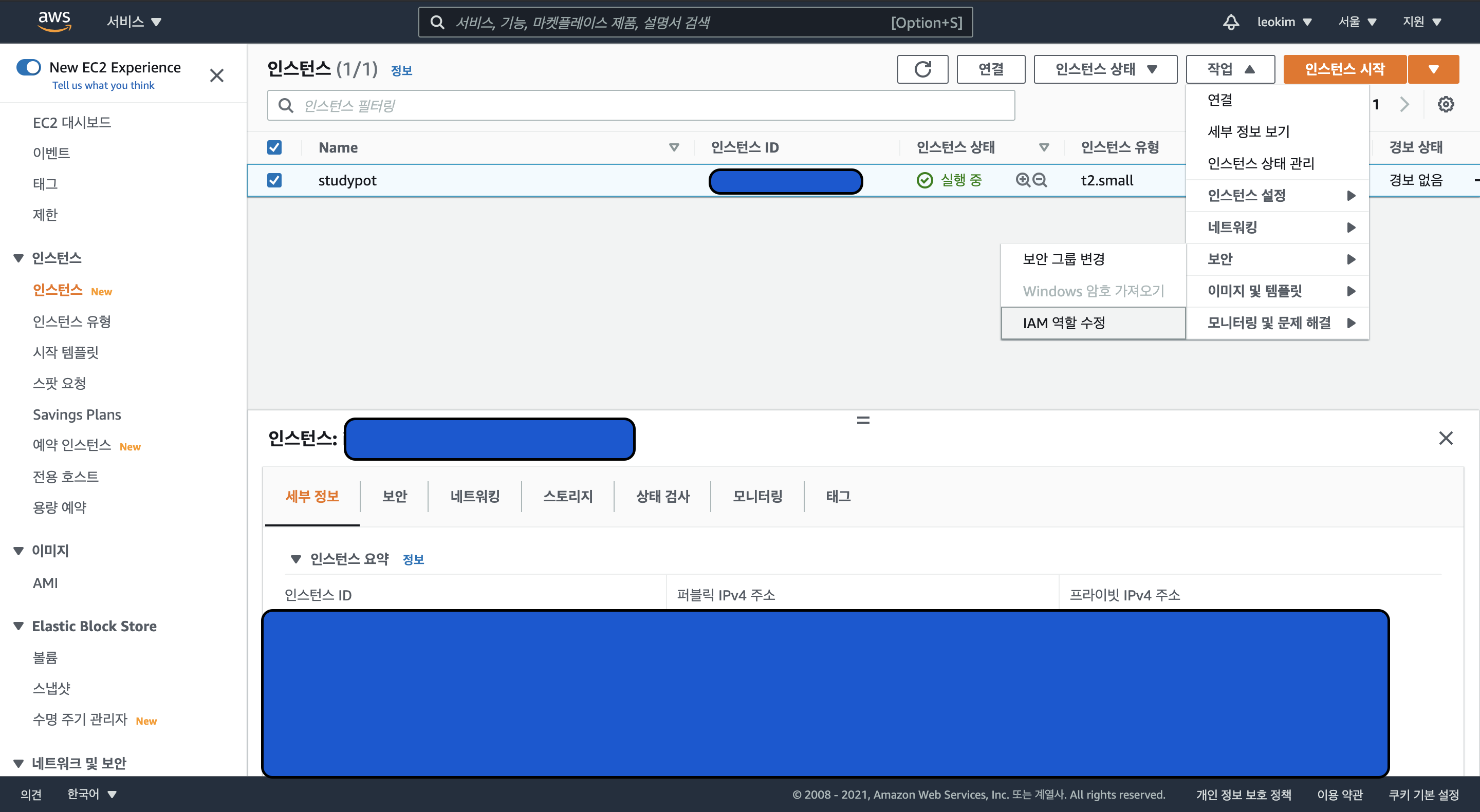Image resolution: width=1480 pixels, height=812 pixels.
Task: Switch to the 모니터링 details tab
Action: pyautogui.click(x=757, y=496)
